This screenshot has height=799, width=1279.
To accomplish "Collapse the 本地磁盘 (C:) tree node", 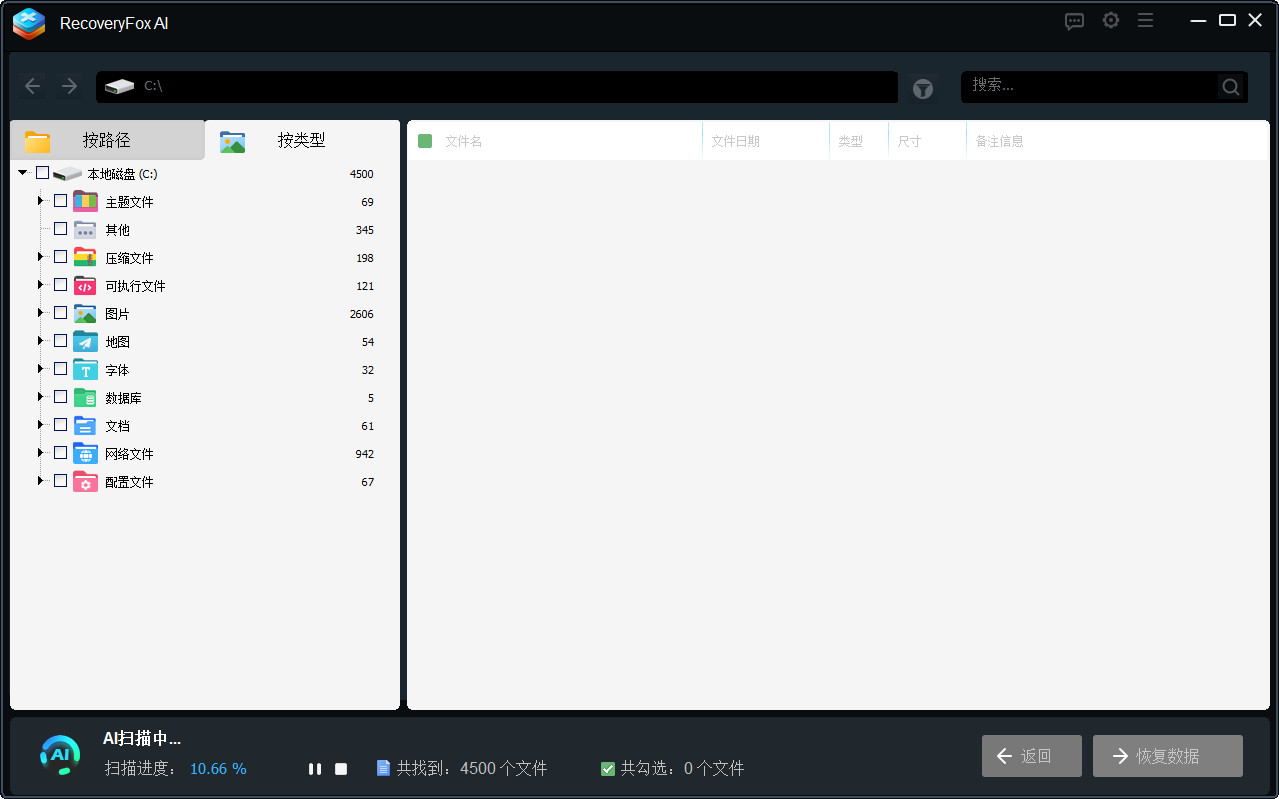I will 21,172.
